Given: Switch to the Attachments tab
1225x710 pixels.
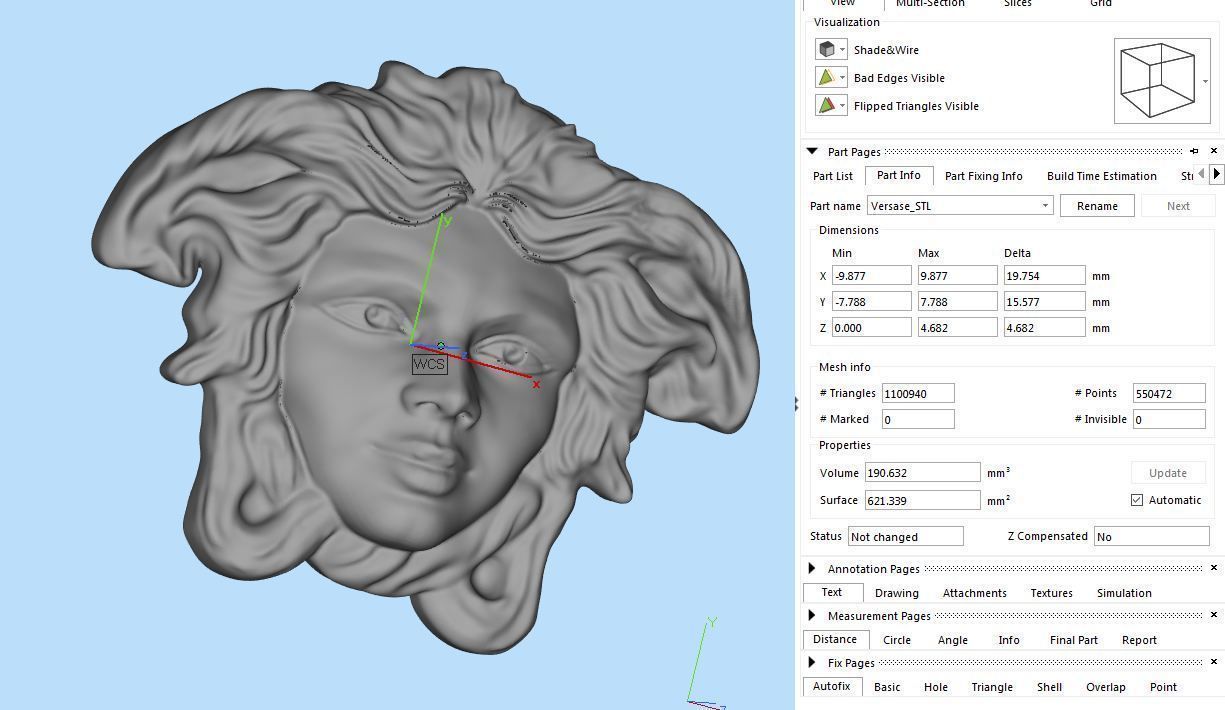Looking at the screenshot, I should point(975,593).
